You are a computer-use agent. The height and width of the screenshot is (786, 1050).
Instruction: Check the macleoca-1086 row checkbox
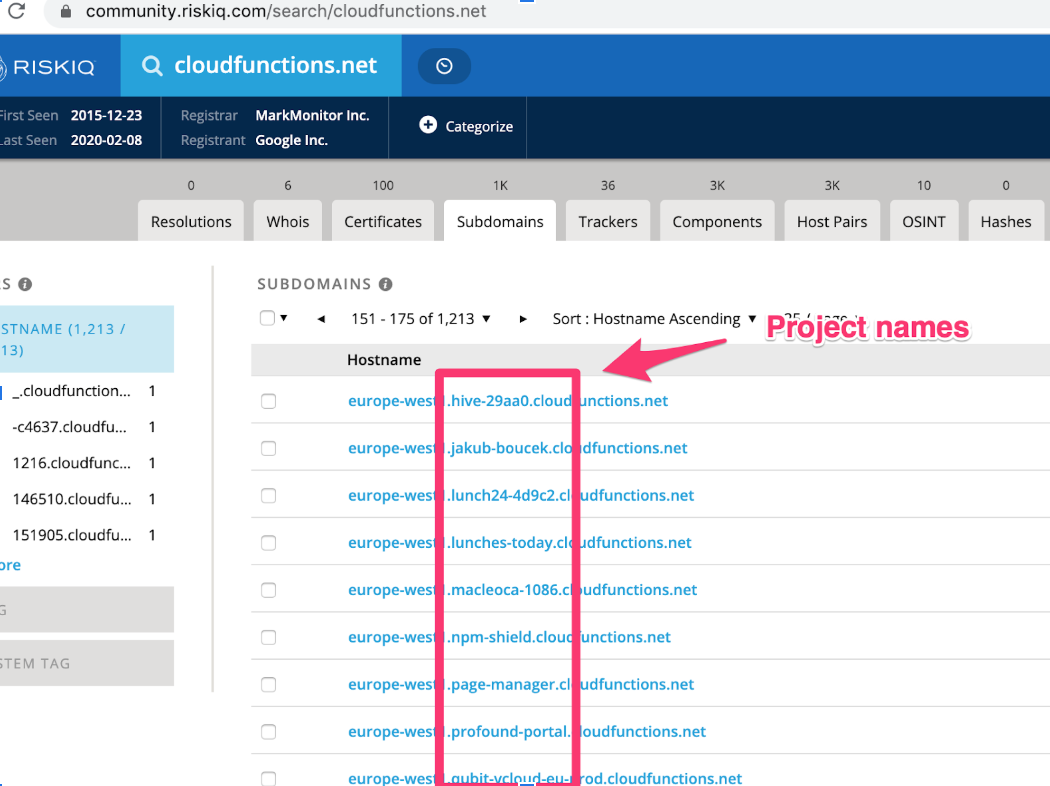[269, 590]
